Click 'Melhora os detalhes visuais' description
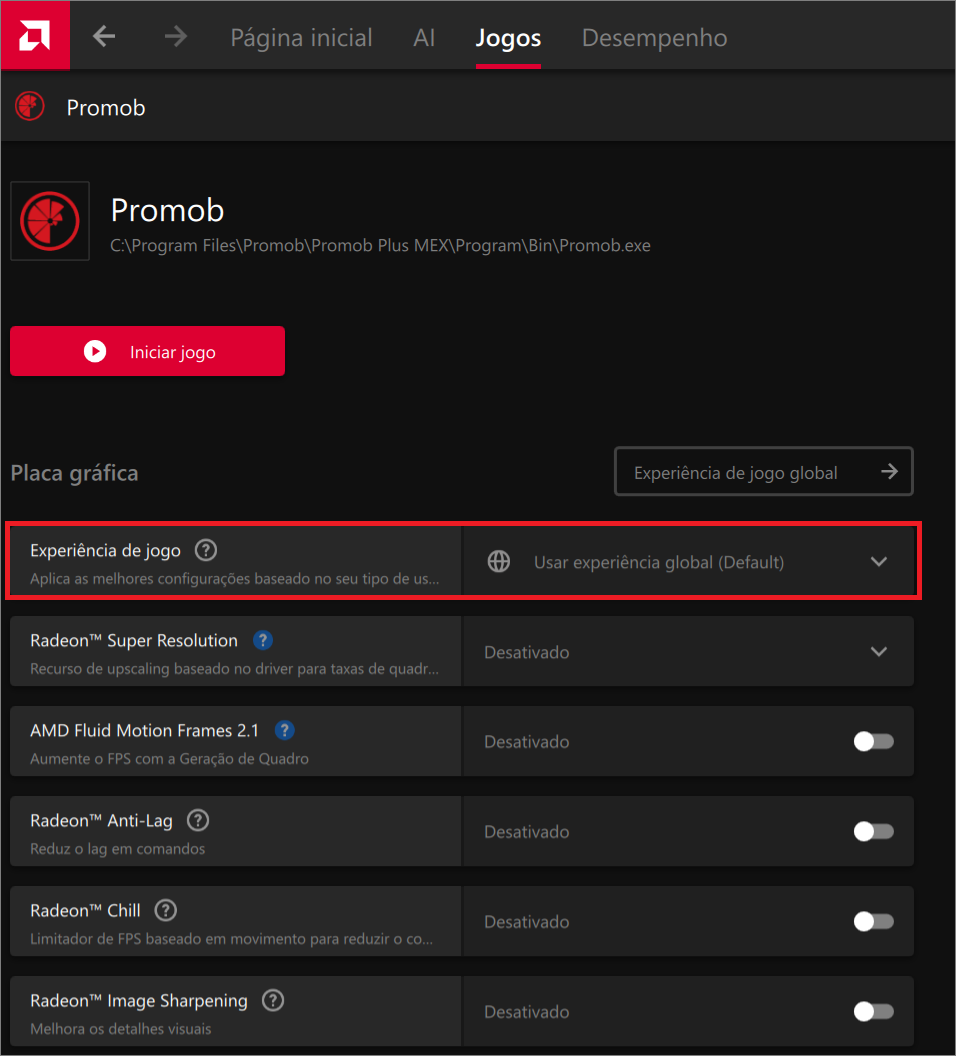This screenshot has width=956, height=1056. click(121, 1028)
